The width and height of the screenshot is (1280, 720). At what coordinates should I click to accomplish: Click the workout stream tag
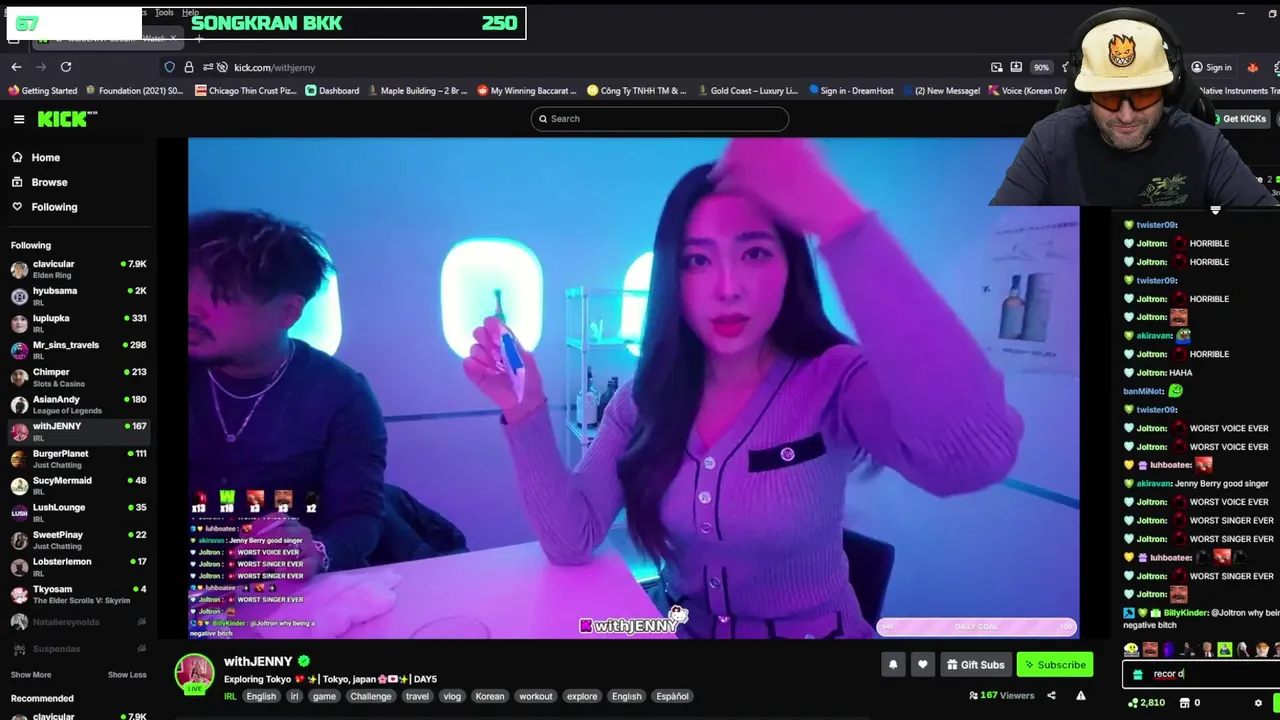(x=535, y=696)
